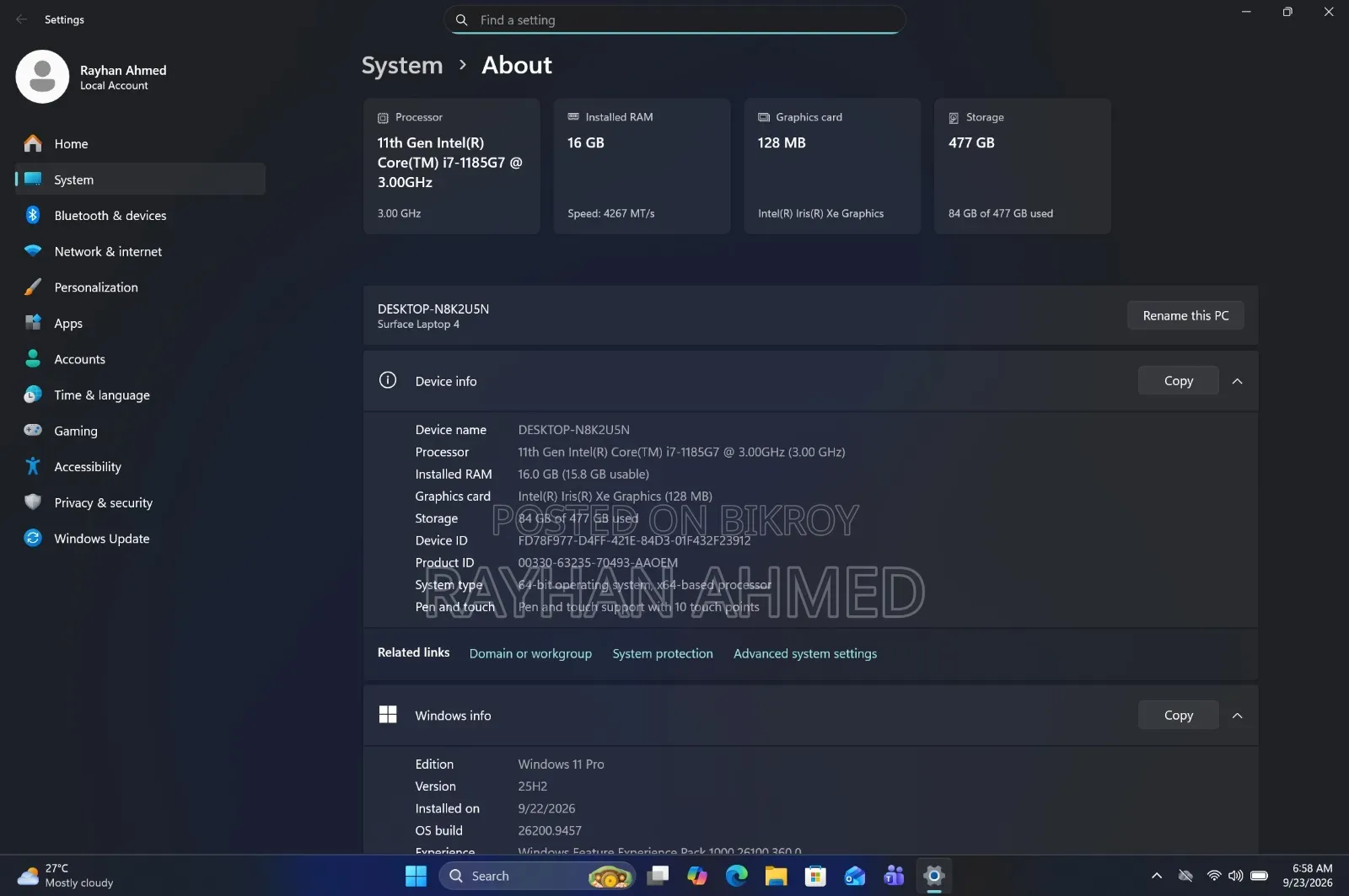The image size is (1349, 896).
Task: Click the taskbar Search box
Action: pyautogui.click(x=537, y=876)
